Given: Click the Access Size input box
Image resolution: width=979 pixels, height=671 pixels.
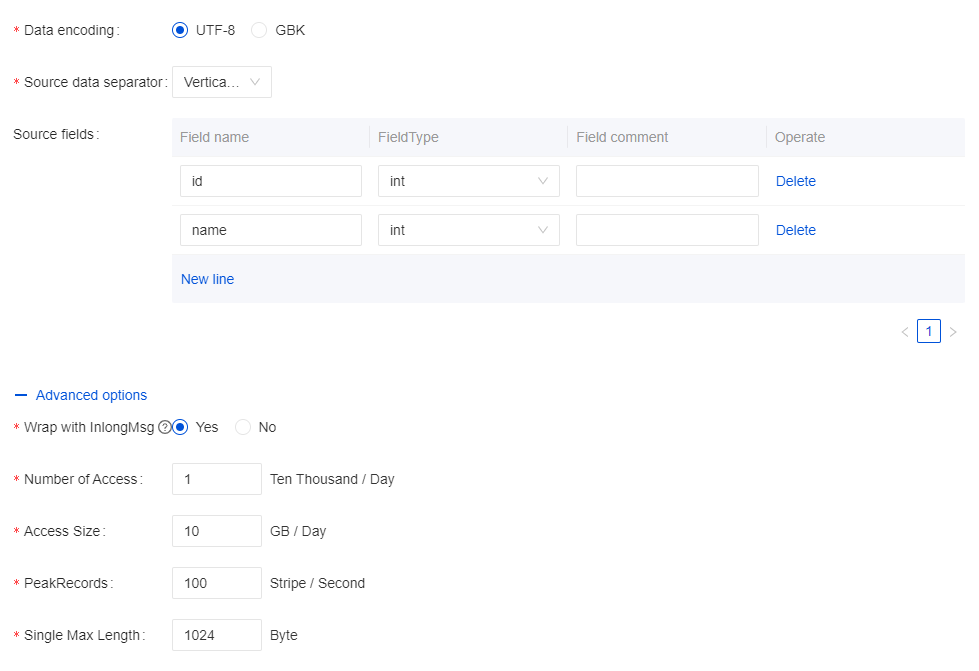Looking at the screenshot, I should (x=216, y=531).
